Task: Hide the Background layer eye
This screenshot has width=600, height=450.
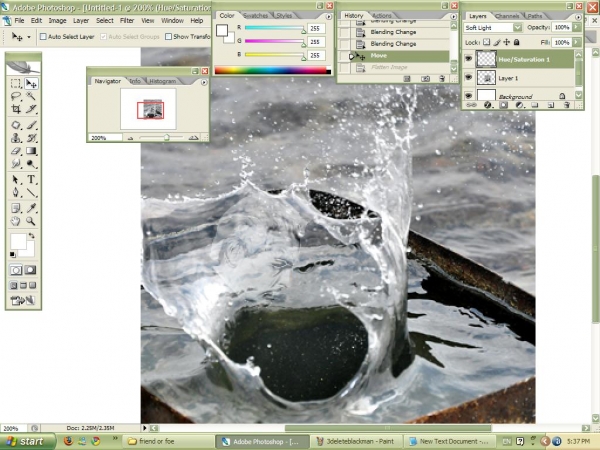Action: (x=468, y=95)
